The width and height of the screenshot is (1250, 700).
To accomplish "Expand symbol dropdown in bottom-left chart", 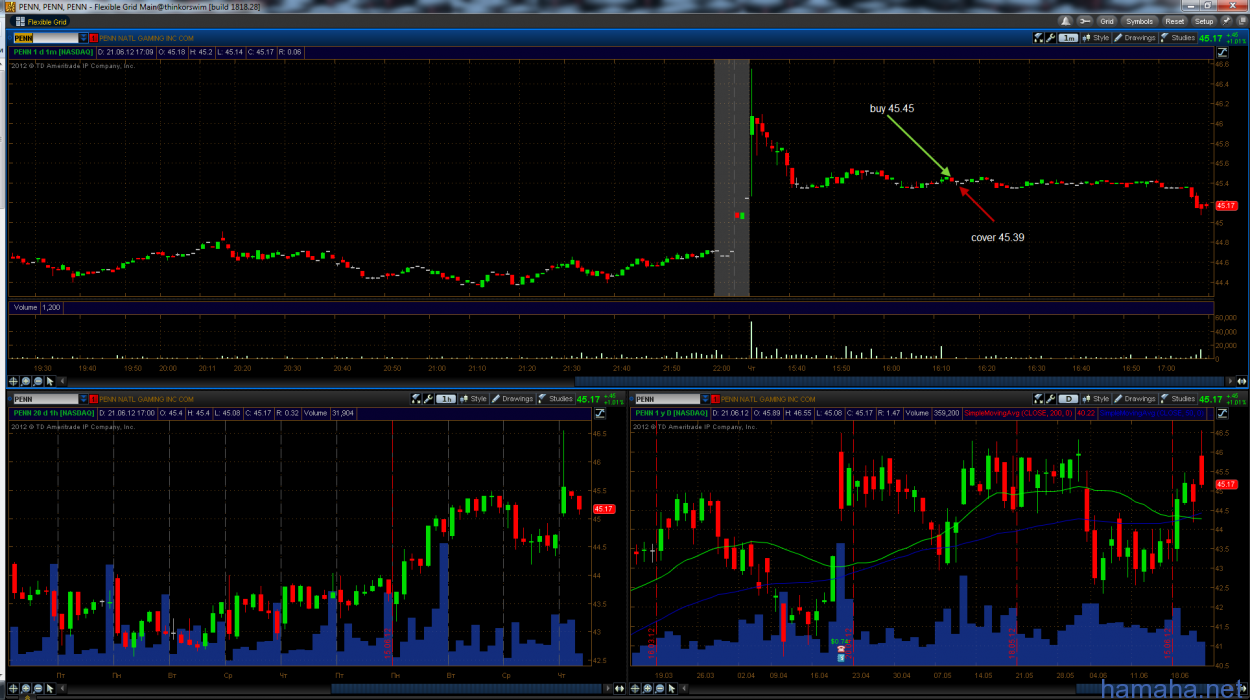I will [x=83, y=399].
